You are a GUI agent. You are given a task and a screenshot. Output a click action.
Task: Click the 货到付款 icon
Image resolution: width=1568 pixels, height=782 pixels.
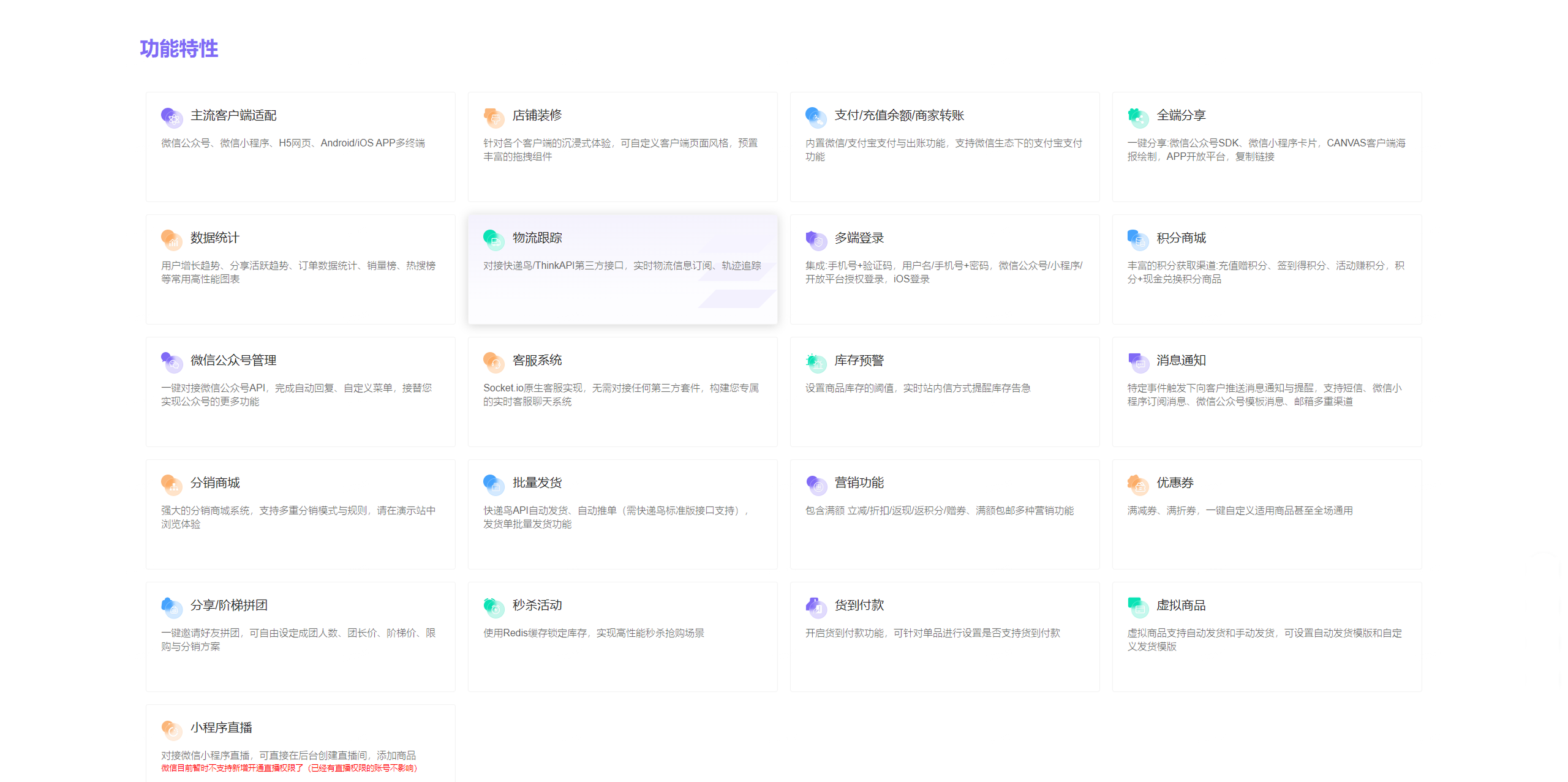point(816,607)
